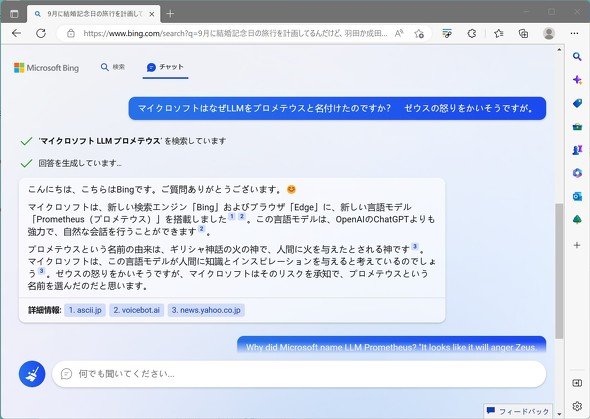Open sidebar Search magnifier icon
Viewport: 590px width, 419px height.
point(577,57)
